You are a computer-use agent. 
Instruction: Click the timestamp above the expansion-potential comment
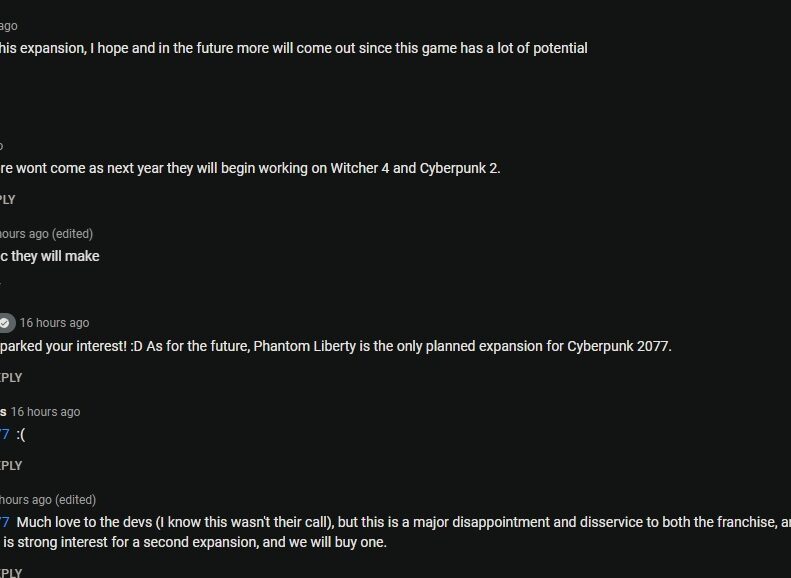(x=8, y=26)
